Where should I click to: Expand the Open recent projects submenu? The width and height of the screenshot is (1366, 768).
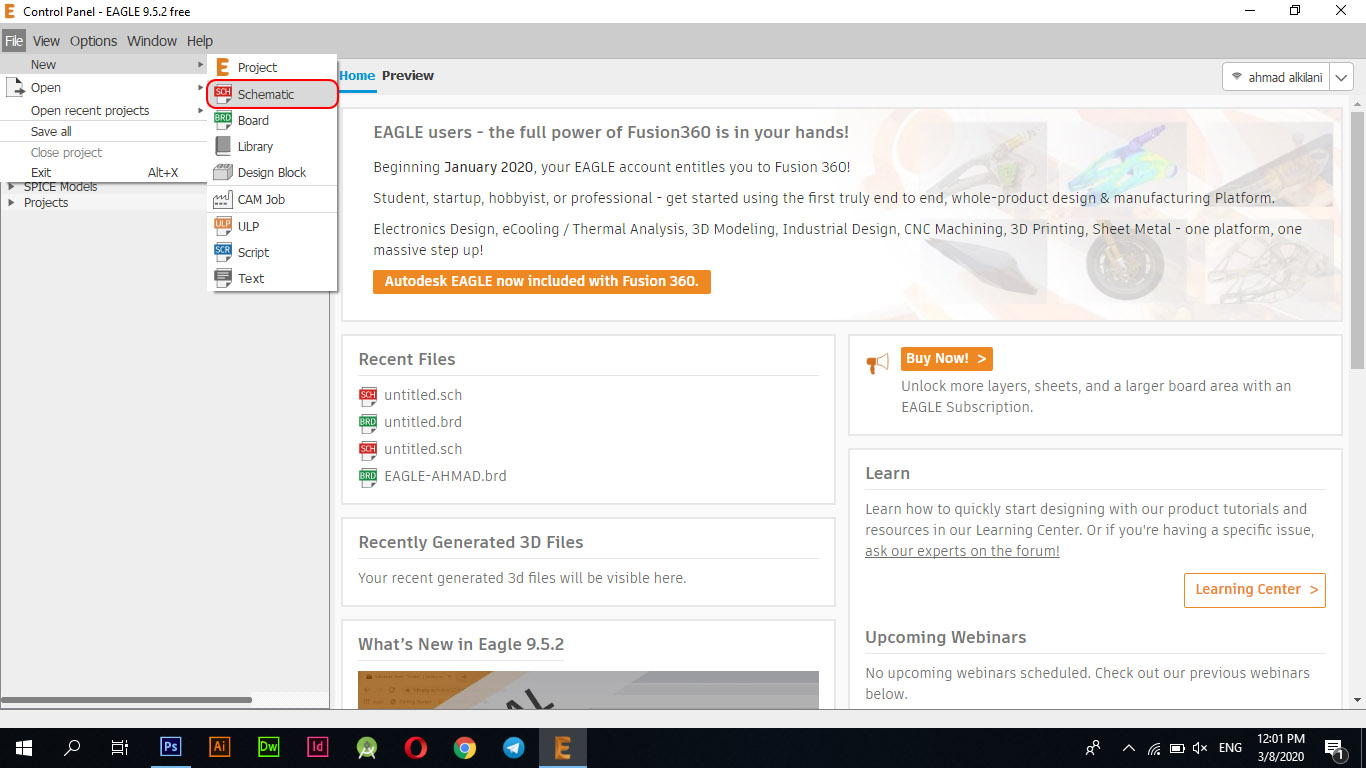pyautogui.click(x=104, y=110)
